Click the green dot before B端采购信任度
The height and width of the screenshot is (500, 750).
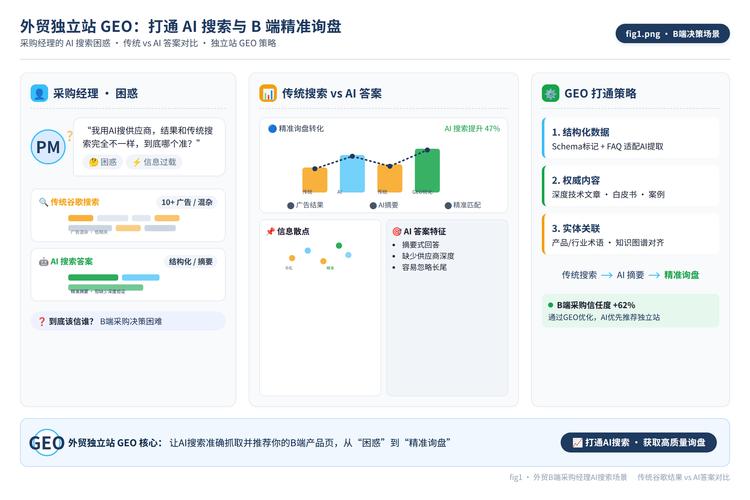click(551, 305)
